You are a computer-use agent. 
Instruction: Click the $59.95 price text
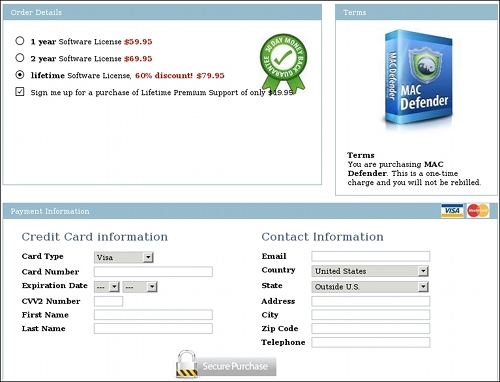(x=138, y=42)
